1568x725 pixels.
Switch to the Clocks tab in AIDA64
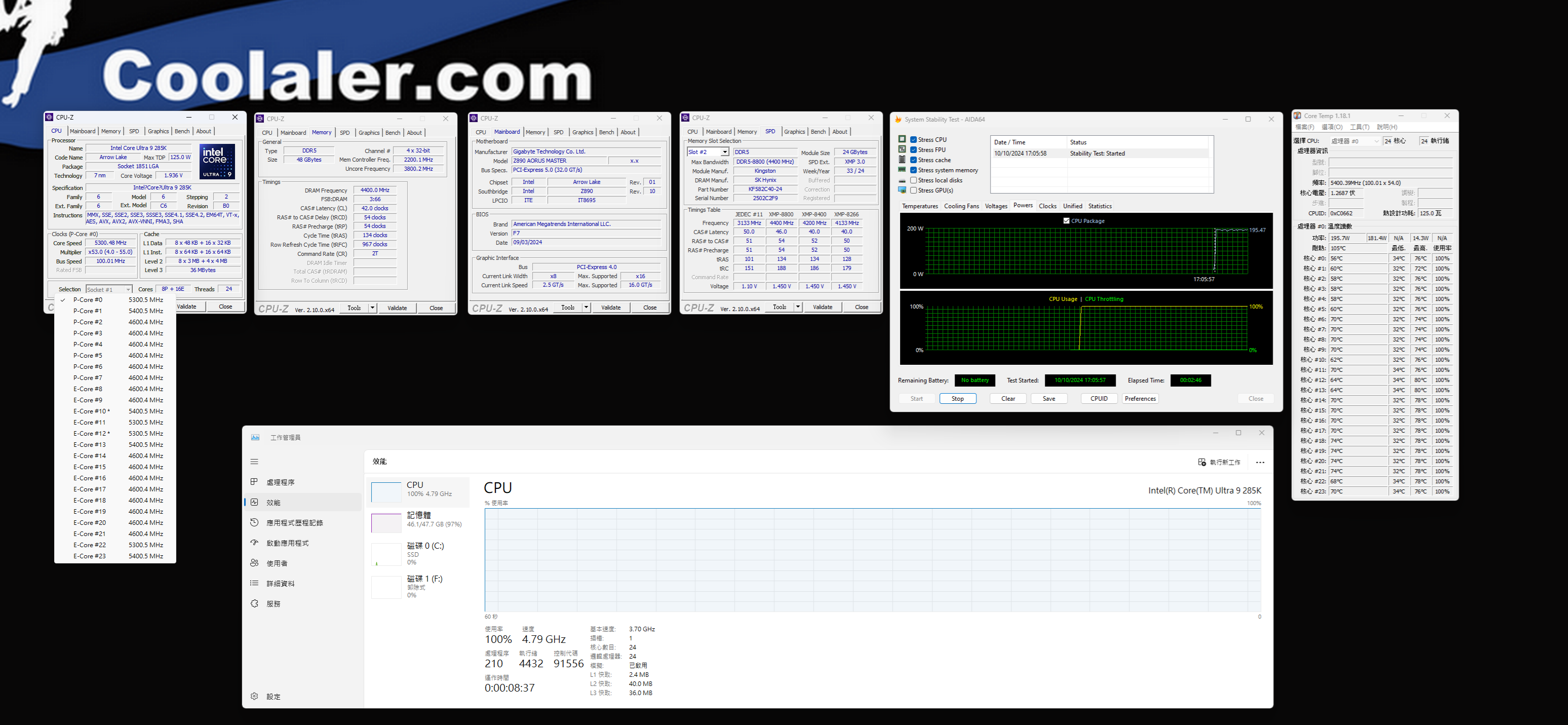1047,206
